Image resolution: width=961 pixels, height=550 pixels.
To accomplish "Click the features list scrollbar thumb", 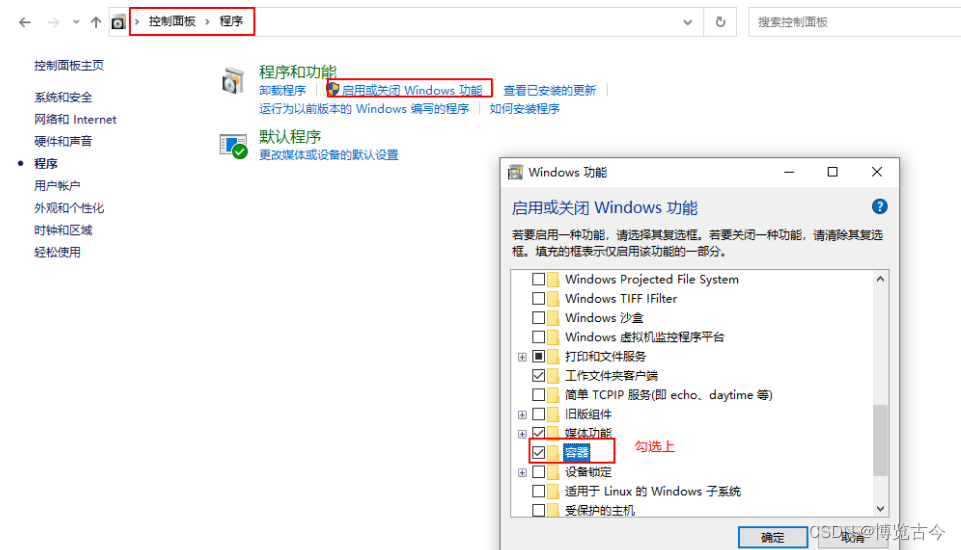I will tap(880, 440).
